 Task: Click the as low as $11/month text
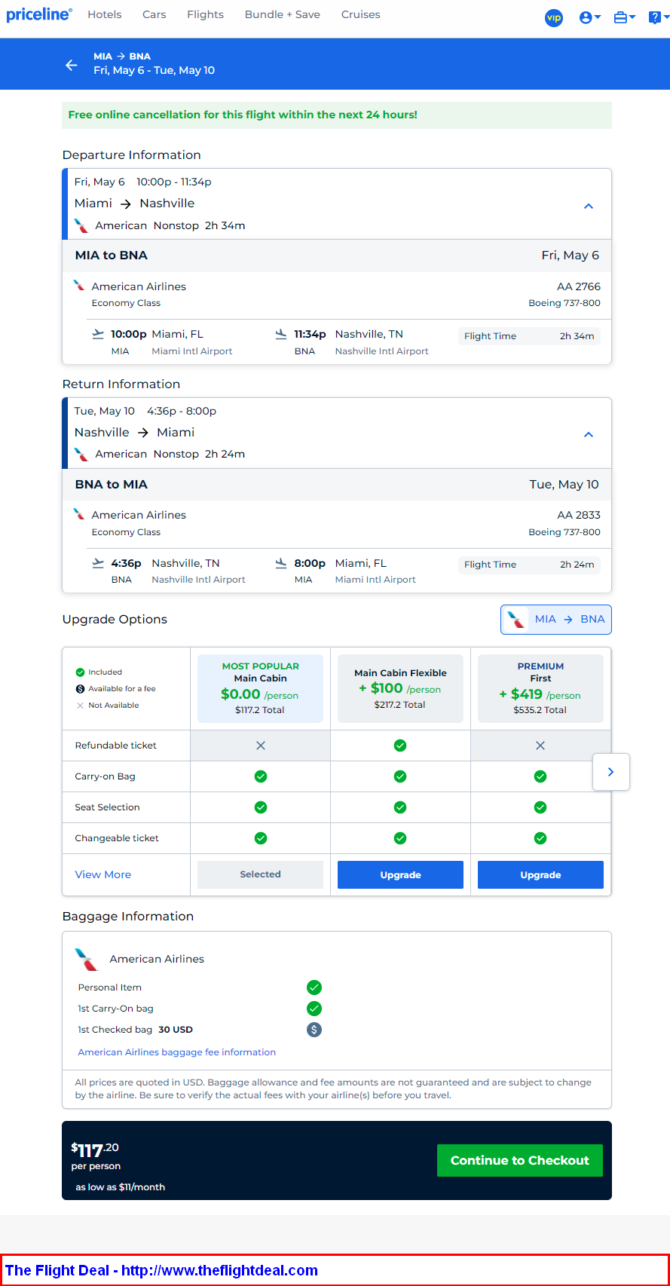click(x=120, y=1187)
